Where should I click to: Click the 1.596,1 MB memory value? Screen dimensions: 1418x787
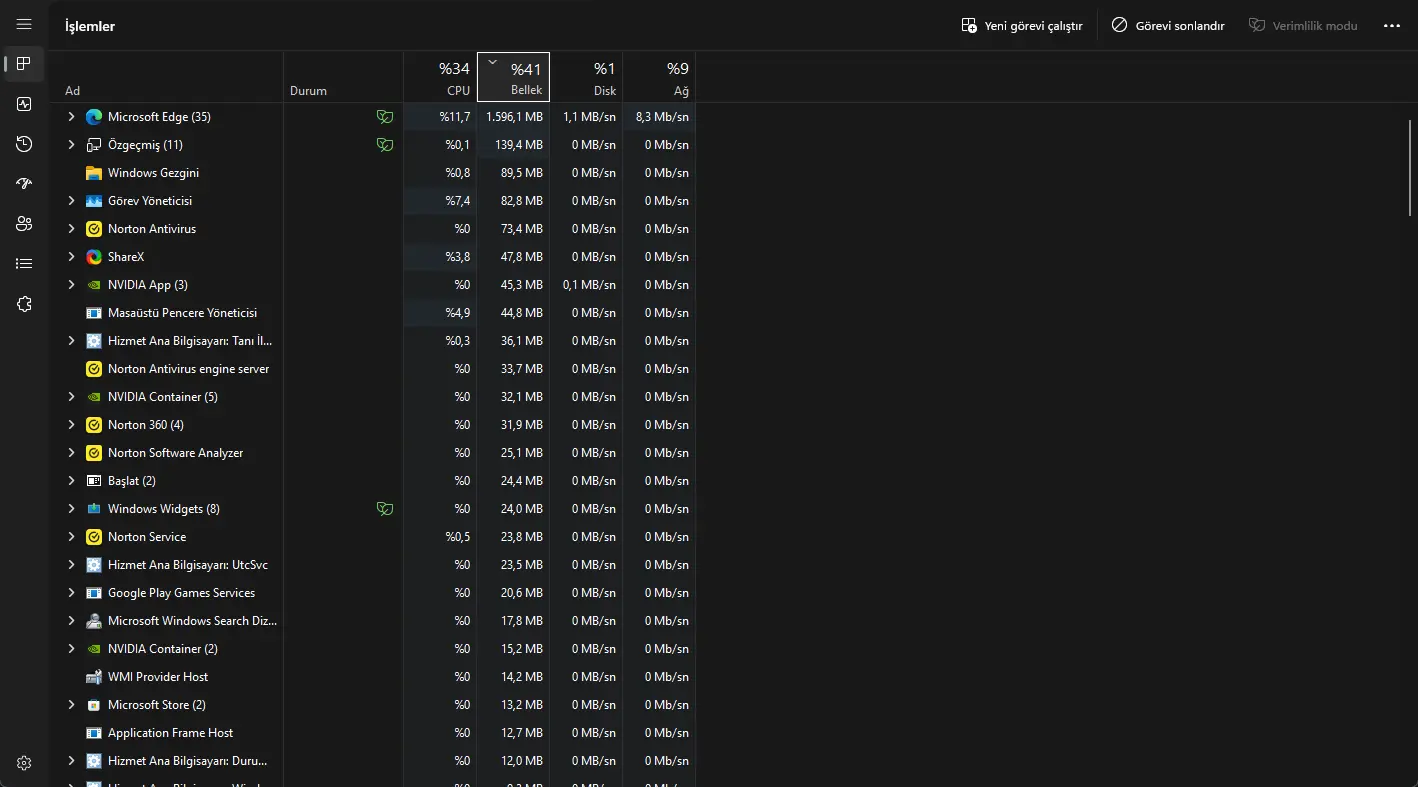click(514, 117)
